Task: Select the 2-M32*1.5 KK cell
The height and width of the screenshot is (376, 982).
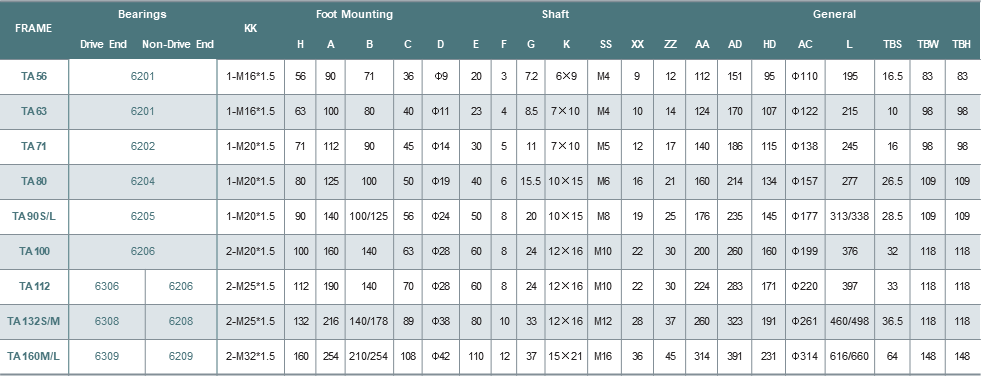Action: coord(251,357)
